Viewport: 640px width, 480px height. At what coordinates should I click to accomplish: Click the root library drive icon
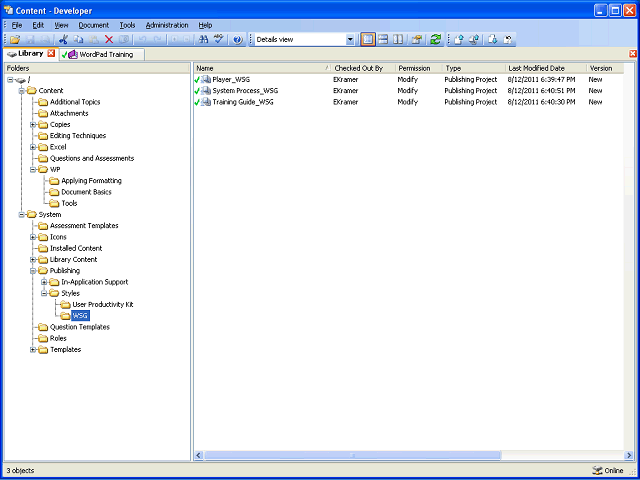click(x=21, y=80)
